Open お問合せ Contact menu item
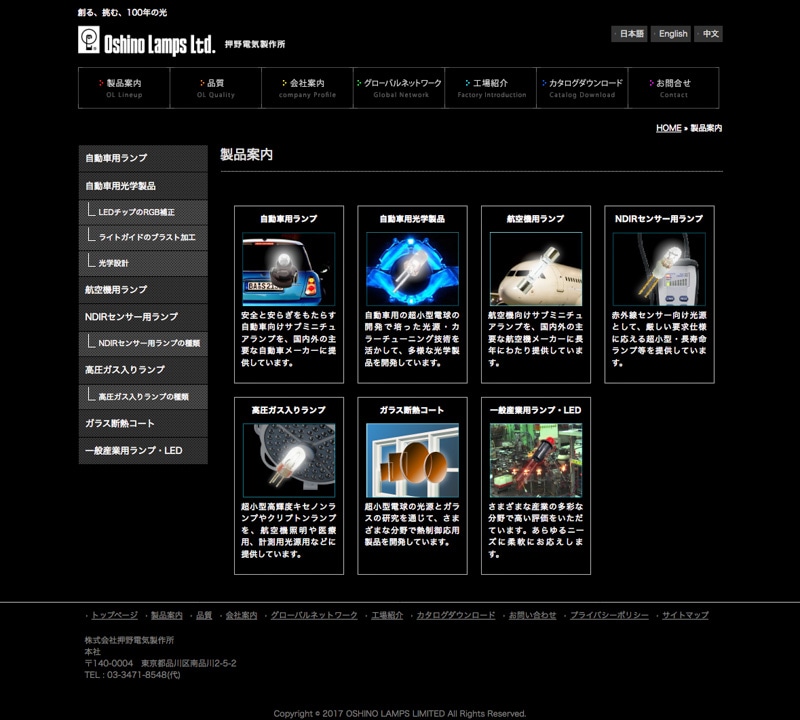800x720 pixels. (673, 88)
